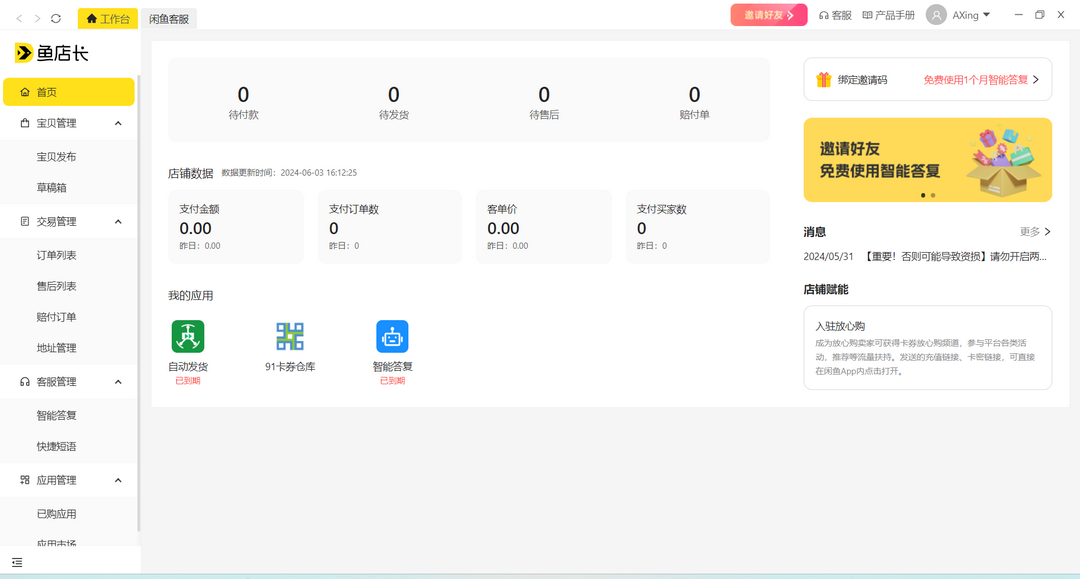Image resolution: width=1080 pixels, height=579 pixels.
Task: Switch to the 闲鱼客服 tab
Action: pos(169,19)
